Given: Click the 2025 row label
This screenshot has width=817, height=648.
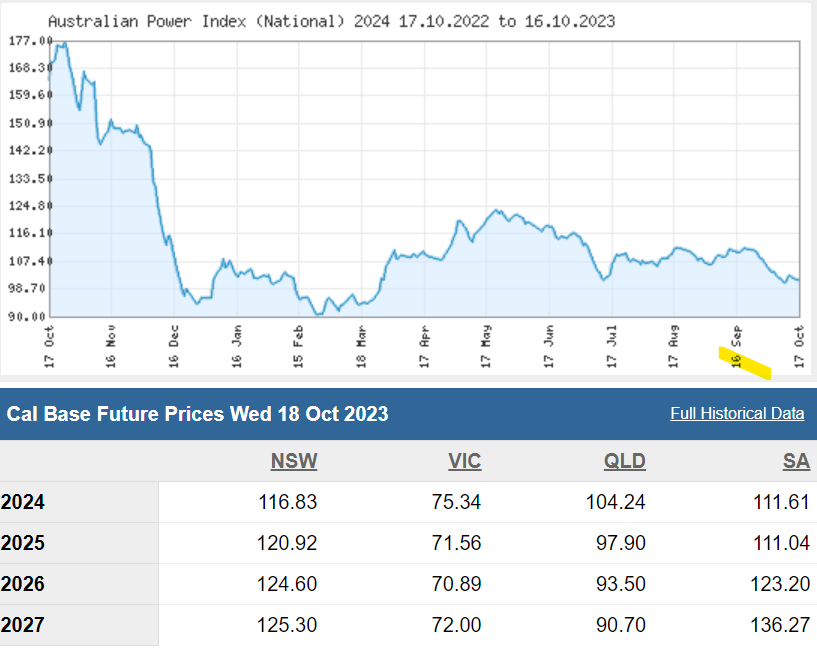Looking at the screenshot, I should pos(23,543).
